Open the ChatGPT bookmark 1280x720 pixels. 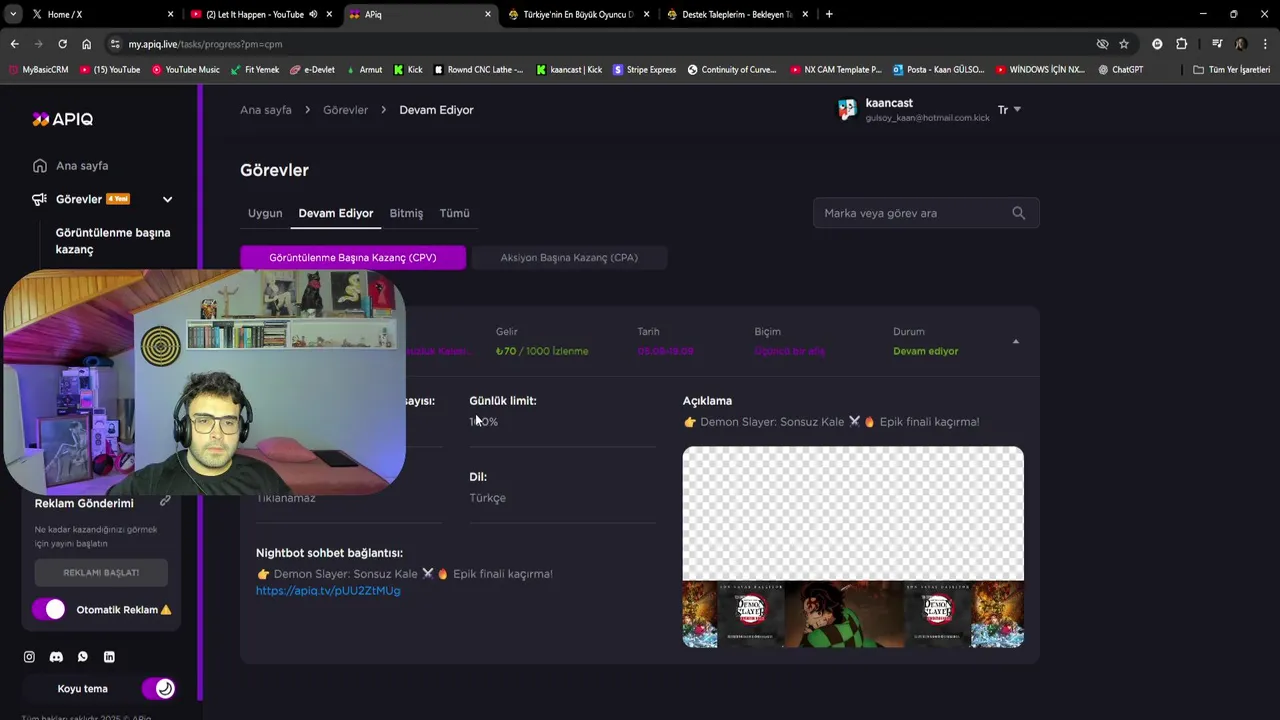1120,70
